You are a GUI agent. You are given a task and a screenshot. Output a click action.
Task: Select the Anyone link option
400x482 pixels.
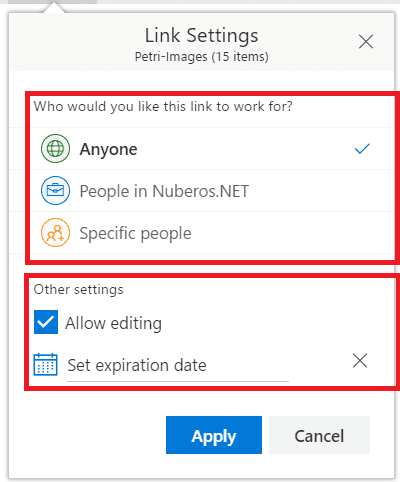[212, 149]
